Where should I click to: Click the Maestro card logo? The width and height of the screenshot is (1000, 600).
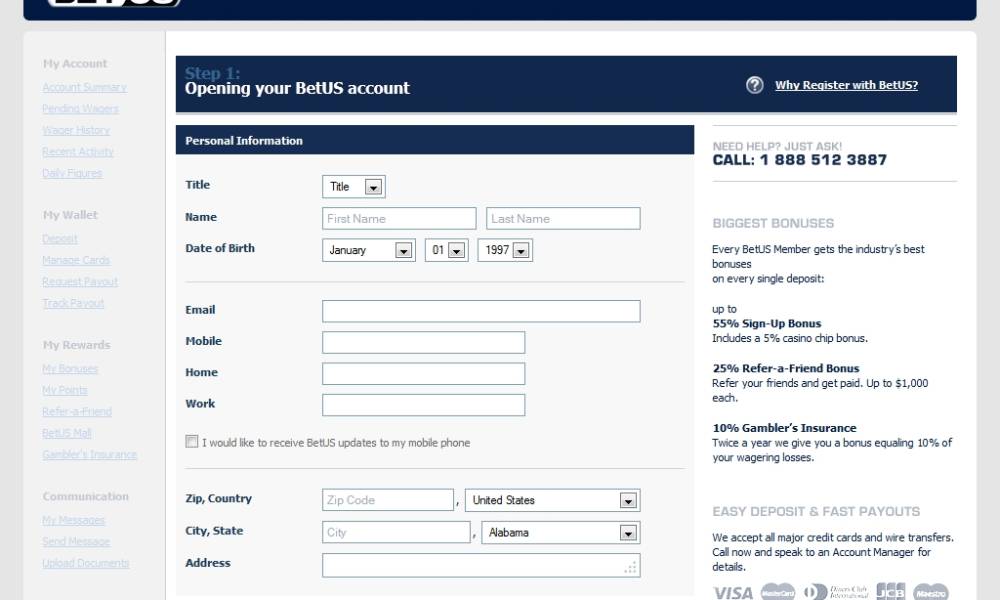tap(930, 592)
